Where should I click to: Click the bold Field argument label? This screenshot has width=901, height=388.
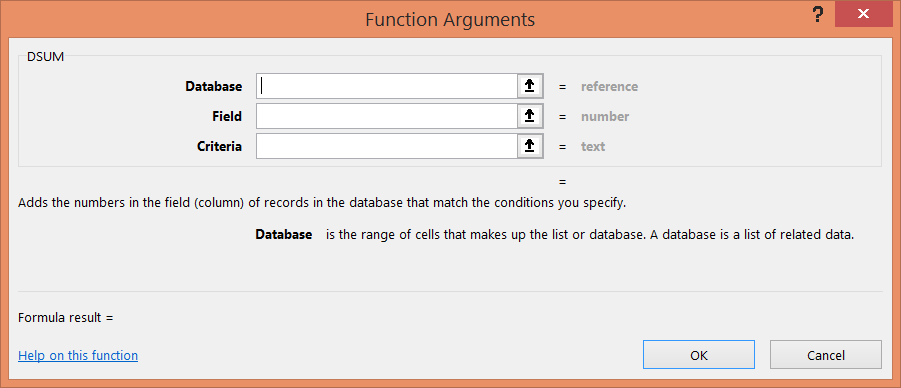(226, 116)
